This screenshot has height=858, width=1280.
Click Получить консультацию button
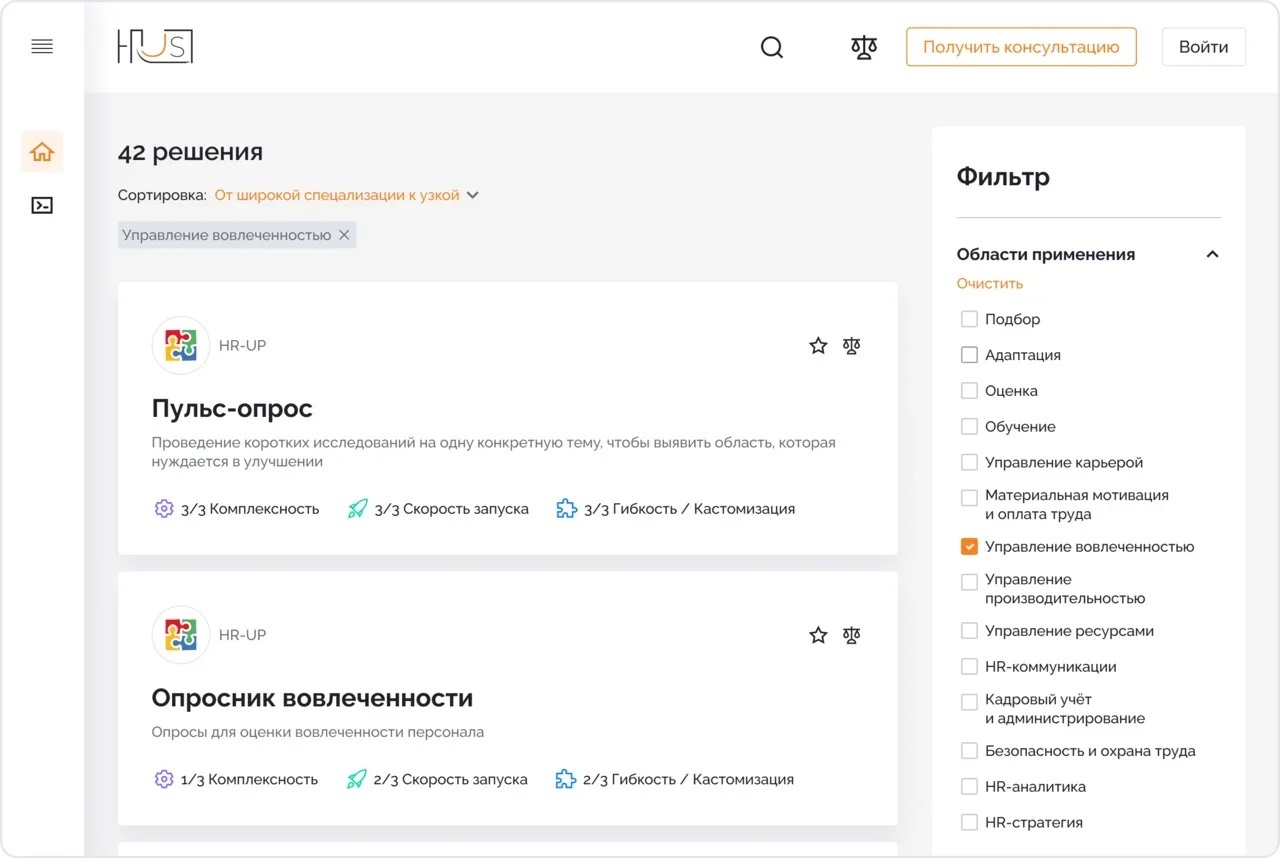point(1021,47)
